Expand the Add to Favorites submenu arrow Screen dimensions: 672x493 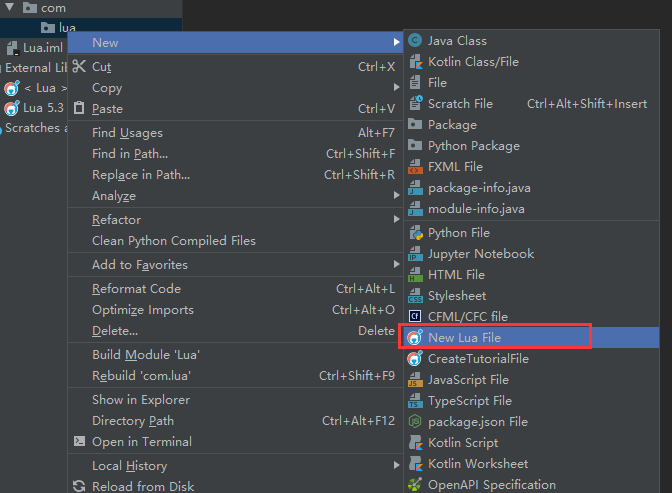click(x=396, y=264)
